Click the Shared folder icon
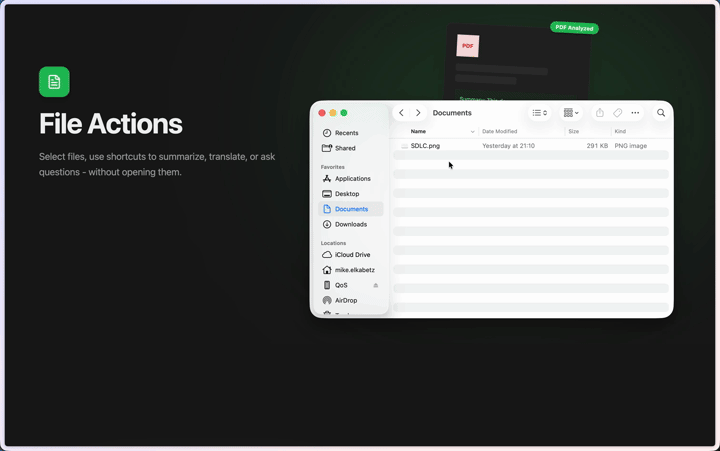Viewport: 720px width, 451px height. [x=327, y=148]
